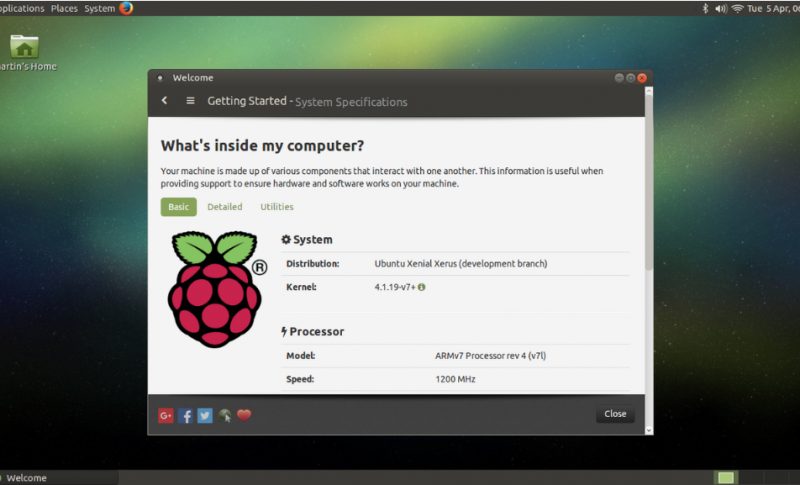Minimize the Welcome window
Screen dimensions: 800x485
(619, 78)
